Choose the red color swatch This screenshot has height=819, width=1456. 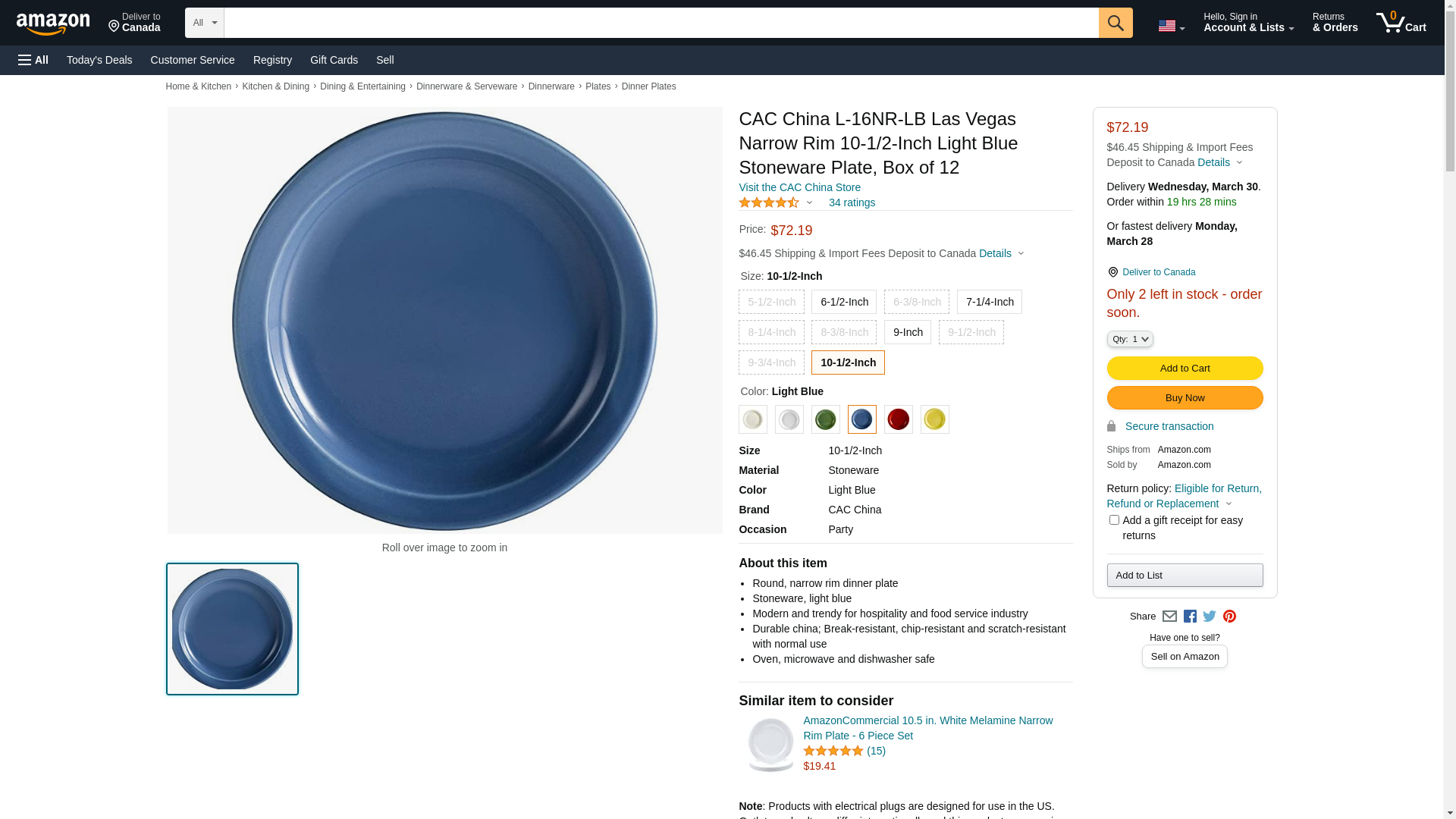[899, 419]
